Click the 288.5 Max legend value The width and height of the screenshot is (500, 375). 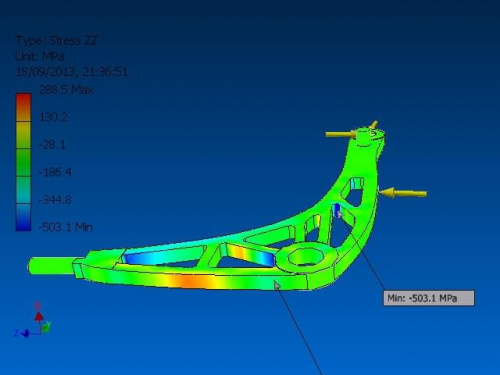point(66,89)
